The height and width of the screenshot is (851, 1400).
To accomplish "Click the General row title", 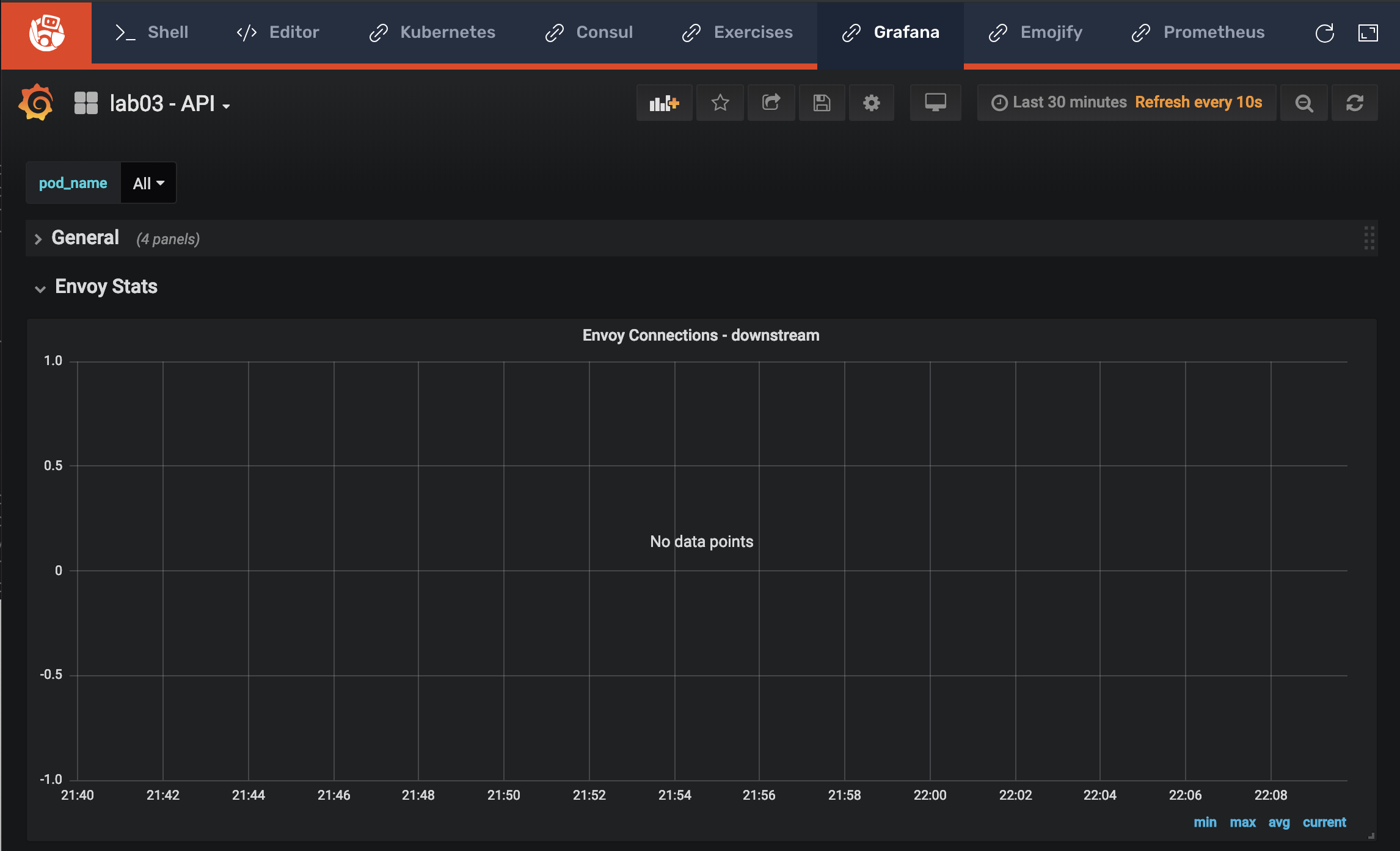I will (85, 237).
